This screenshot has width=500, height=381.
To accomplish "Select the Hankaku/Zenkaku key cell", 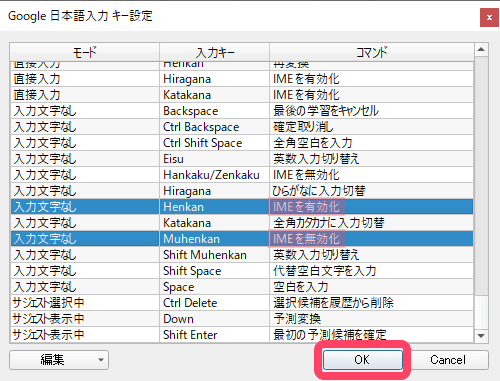I will tap(214, 175).
